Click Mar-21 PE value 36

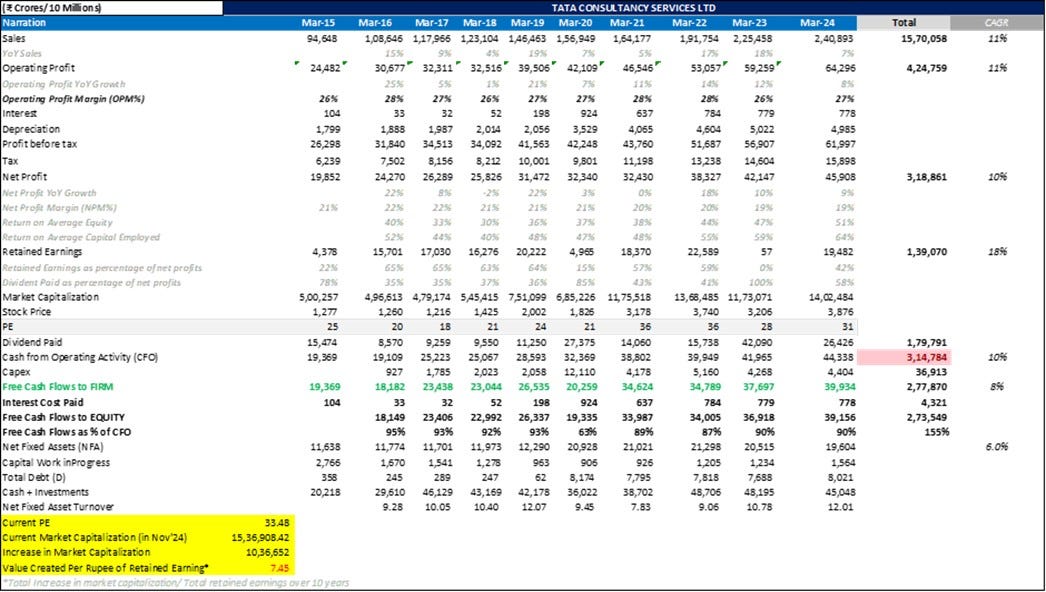point(644,327)
